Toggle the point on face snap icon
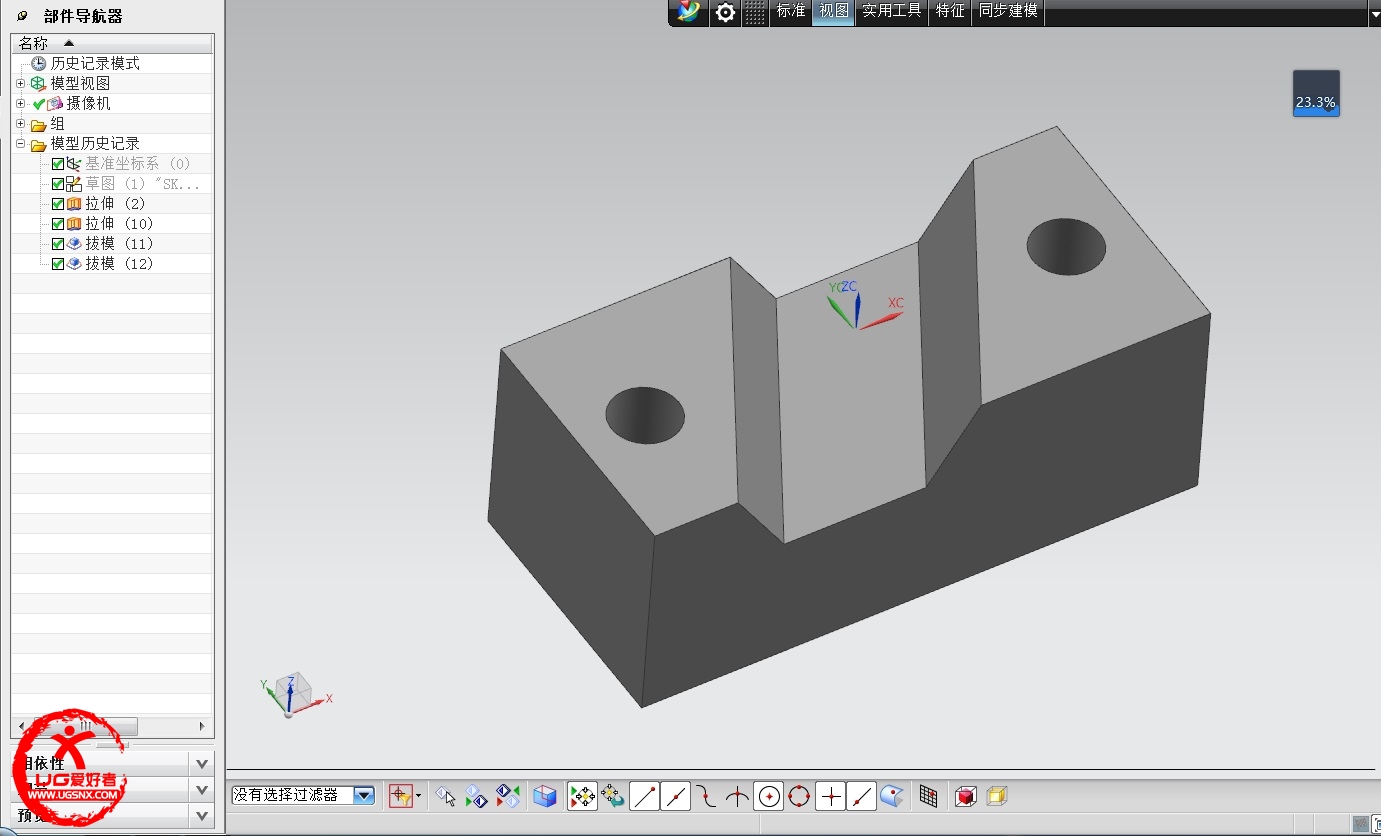The height and width of the screenshot is (836, 1381). (892, 796)
